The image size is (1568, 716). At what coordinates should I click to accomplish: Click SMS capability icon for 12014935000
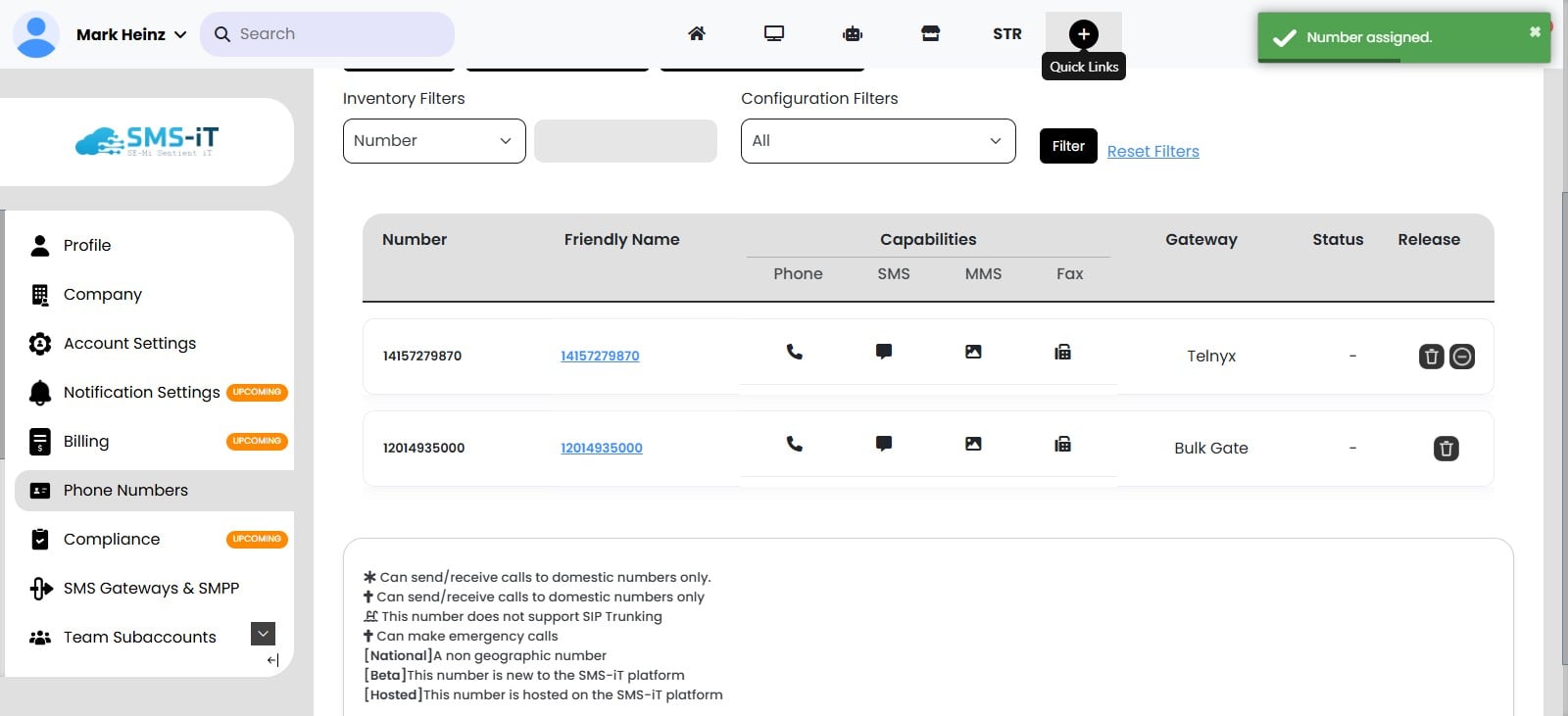(x=884, y=444)
